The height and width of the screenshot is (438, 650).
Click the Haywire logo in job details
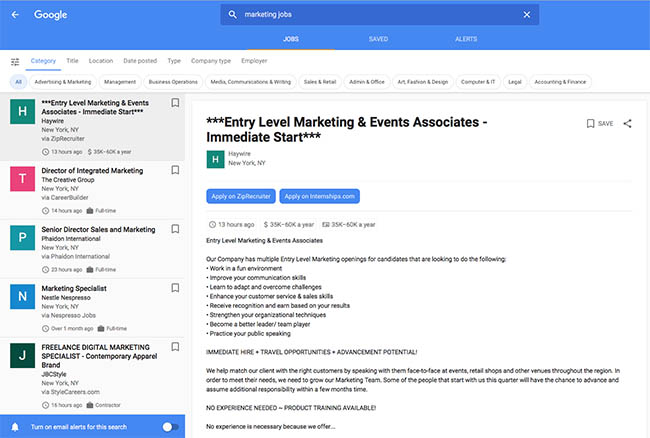215,160
